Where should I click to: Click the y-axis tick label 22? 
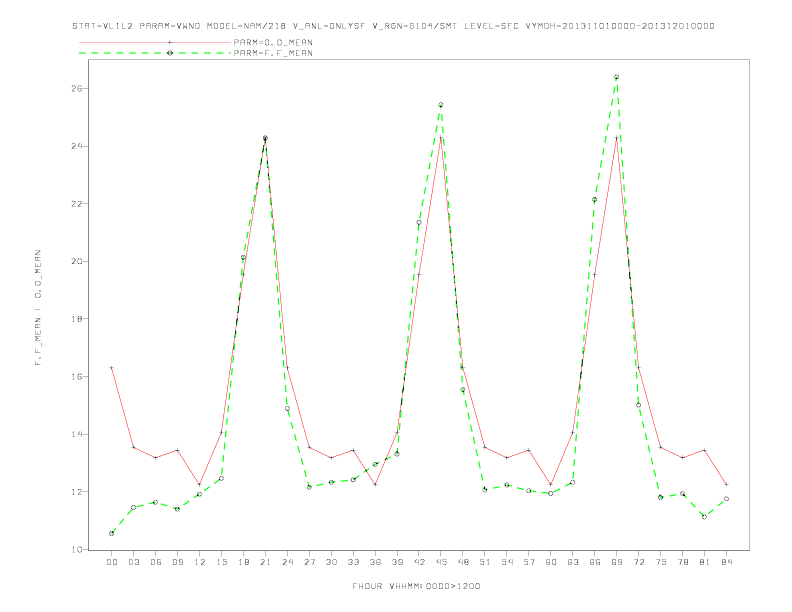[77, 203]
